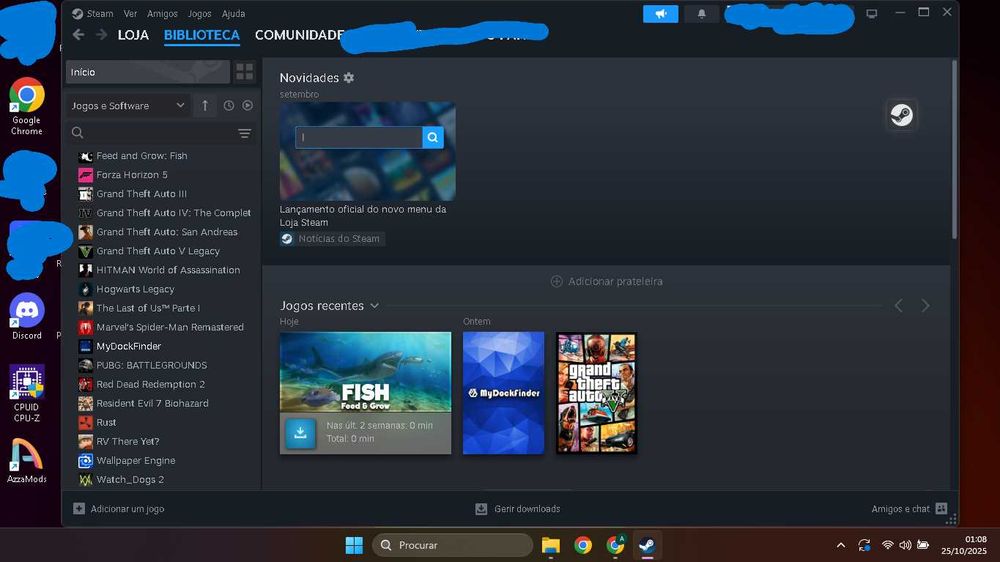The image size is (1000, 562).
Task: Open the Steam menu
Action: (x=92, y=13)
